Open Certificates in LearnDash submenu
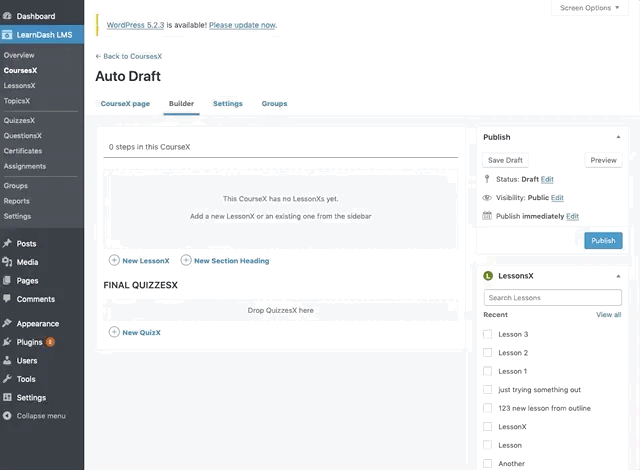This screenshot has width=640, height=470. pos(23,151)
